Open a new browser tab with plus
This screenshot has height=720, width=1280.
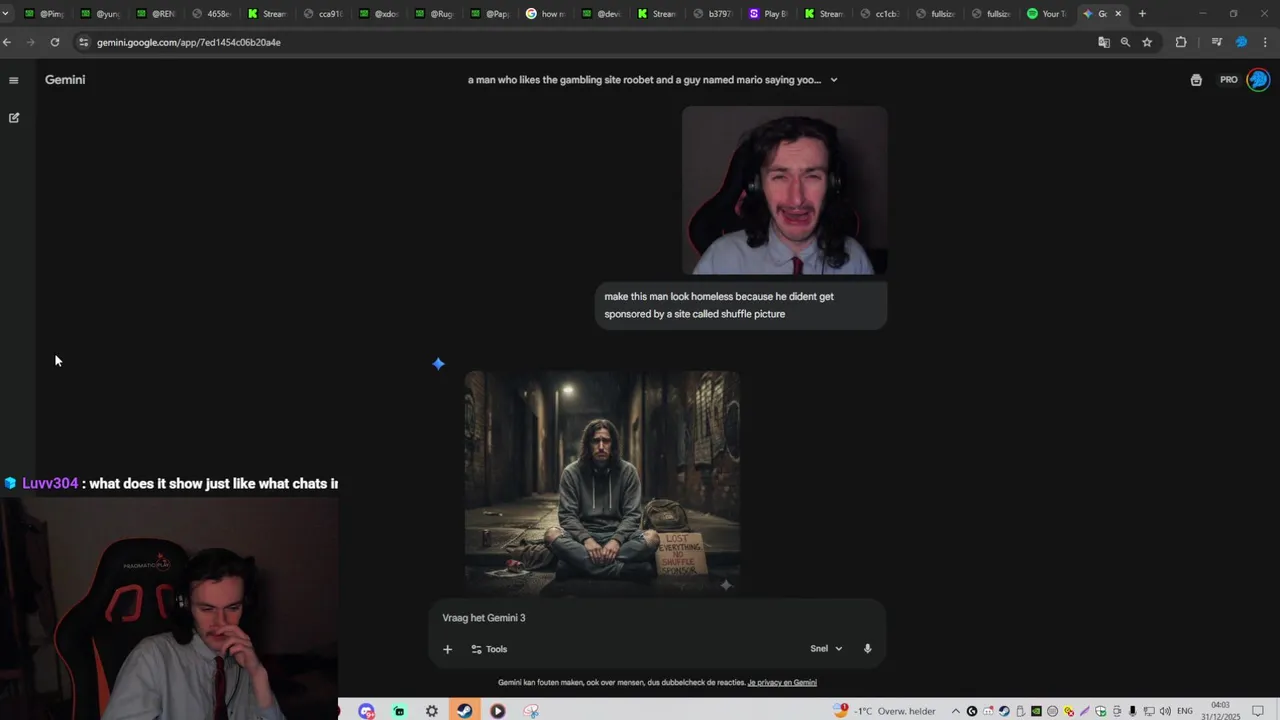click(1142, 14)
